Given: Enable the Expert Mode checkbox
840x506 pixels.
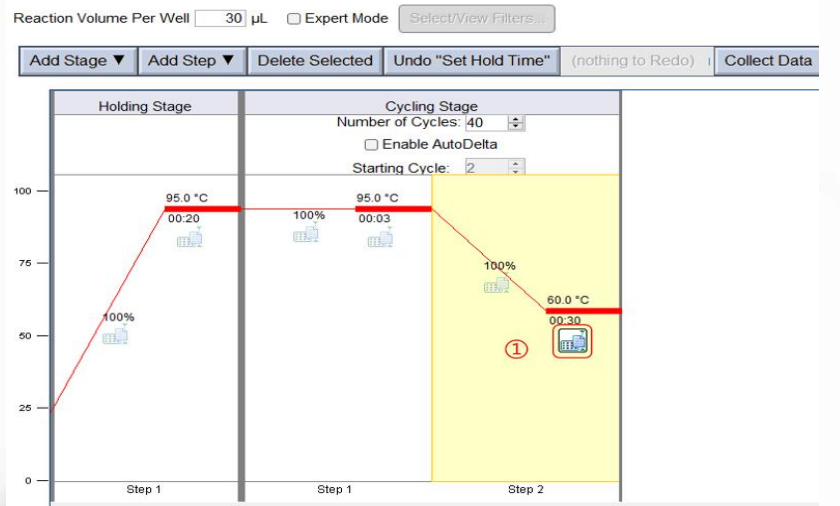Looking at the screenshot, I should click(x=294, y=19).
